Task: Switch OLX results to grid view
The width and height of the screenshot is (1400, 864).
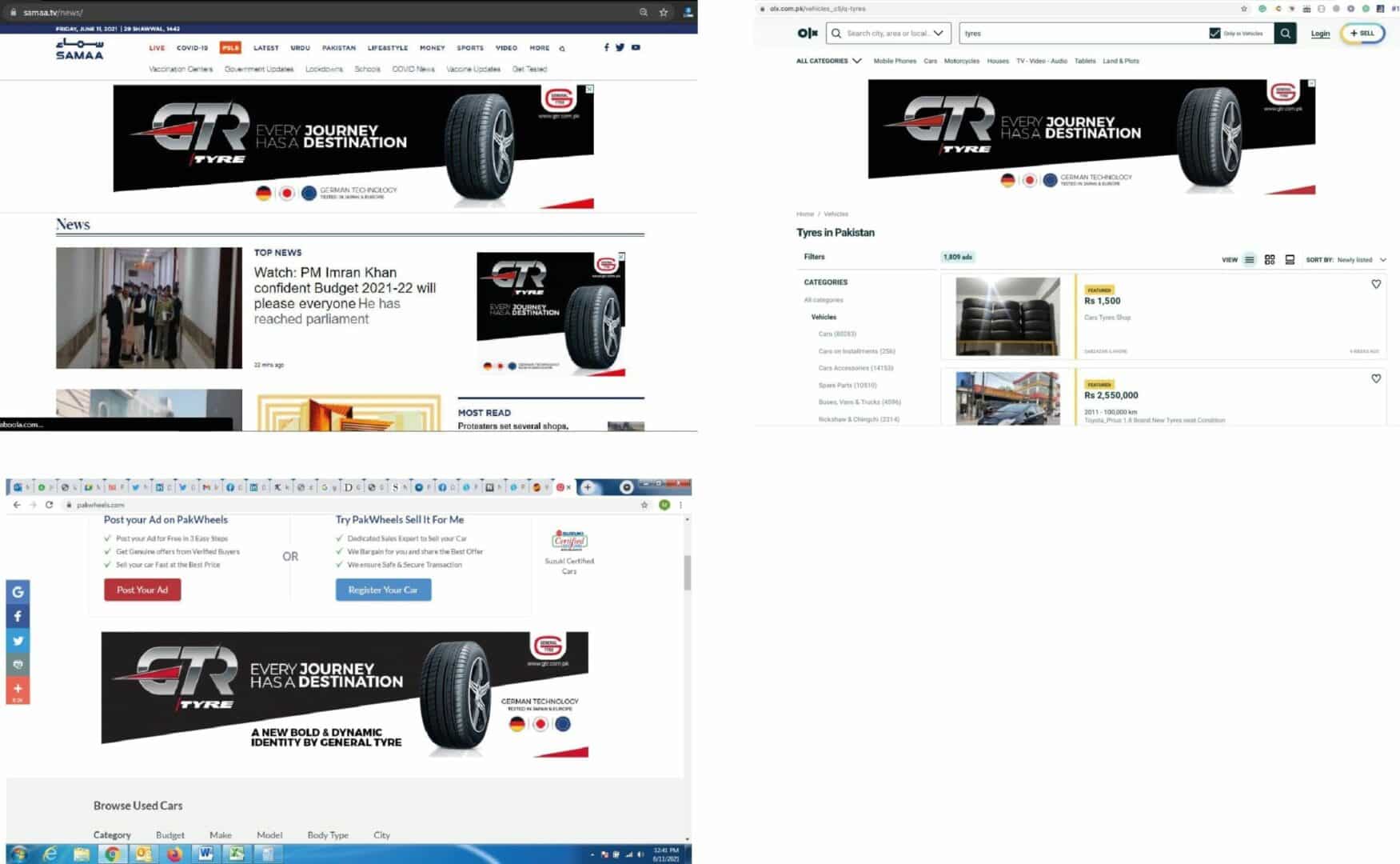Action: coord(1270,260)
